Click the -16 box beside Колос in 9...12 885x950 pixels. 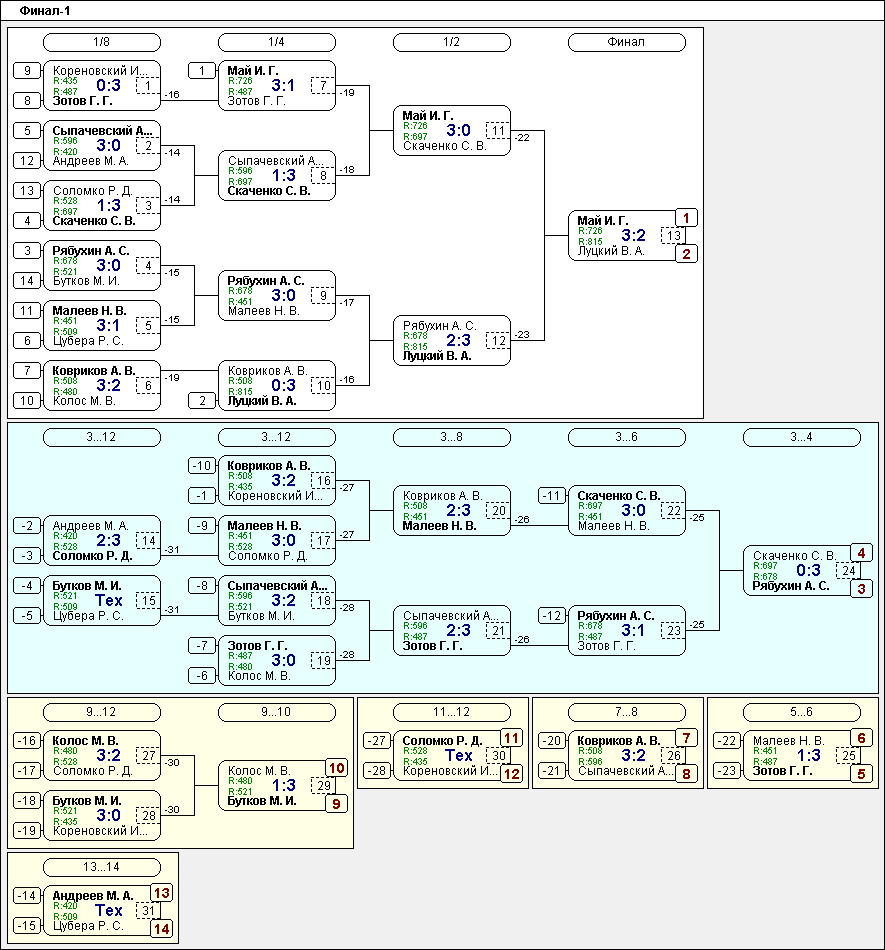pos(27,740)
